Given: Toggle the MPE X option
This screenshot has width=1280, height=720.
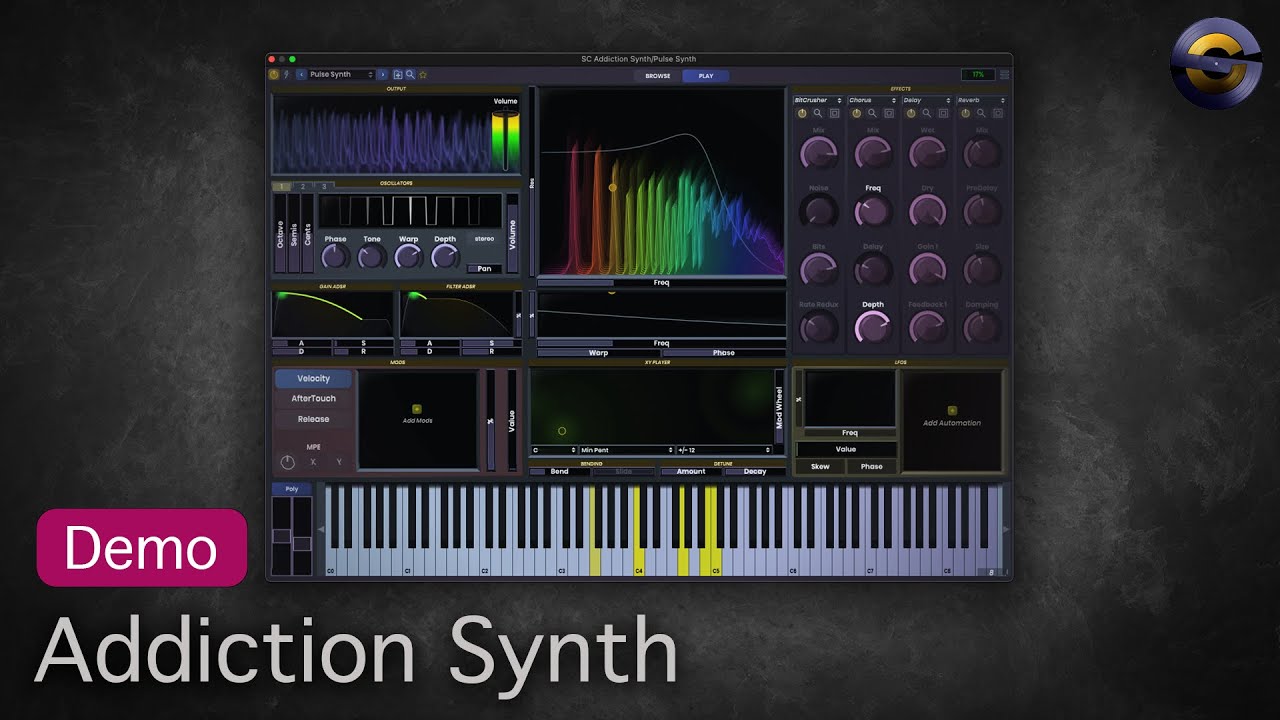Looking at the screenshot, I should click(313, 462).
